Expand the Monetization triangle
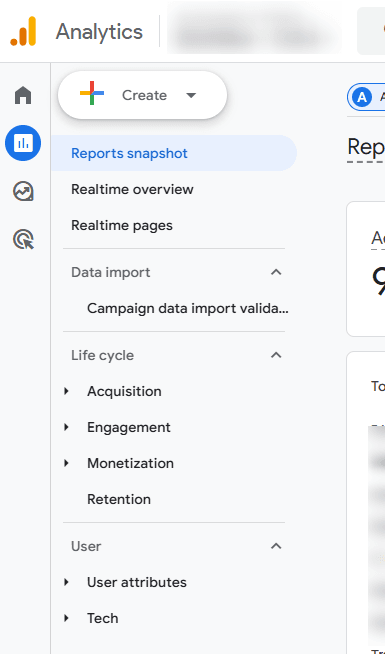Viewport: 385px width, 654px height. pos(66,463)
